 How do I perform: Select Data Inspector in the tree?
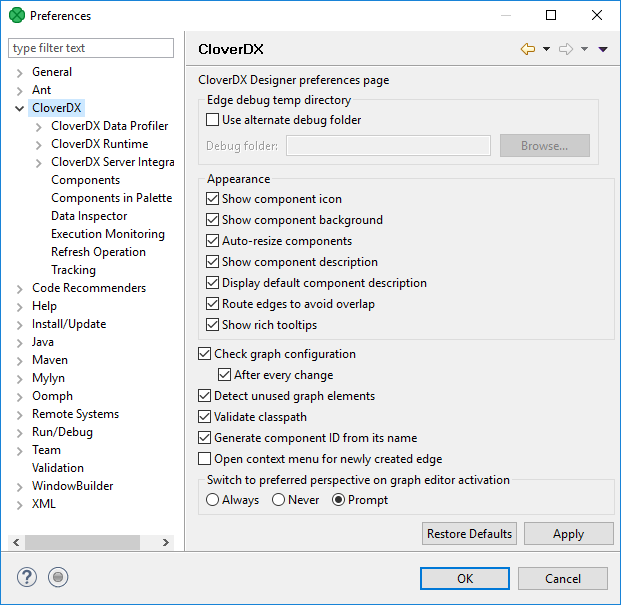89,216
